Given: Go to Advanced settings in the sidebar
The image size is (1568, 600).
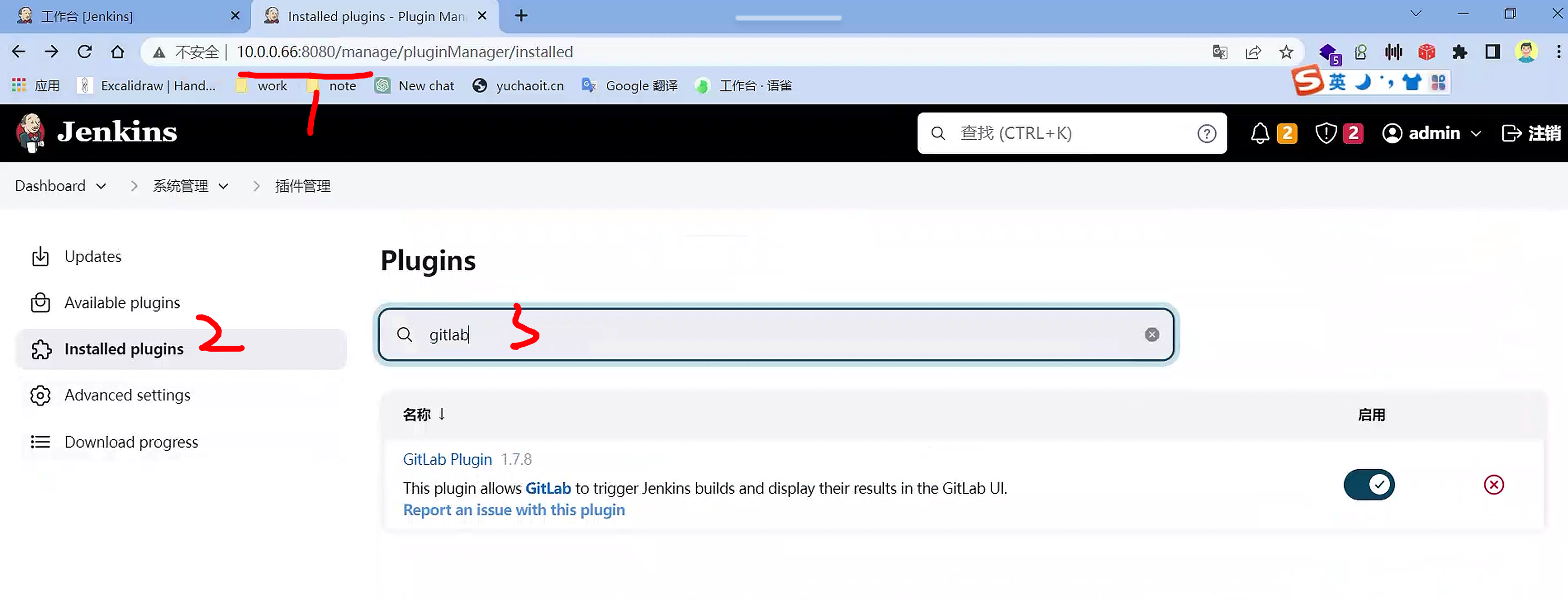Looking at the screenshot, I should pyautogui.click(x=127, y=395).
